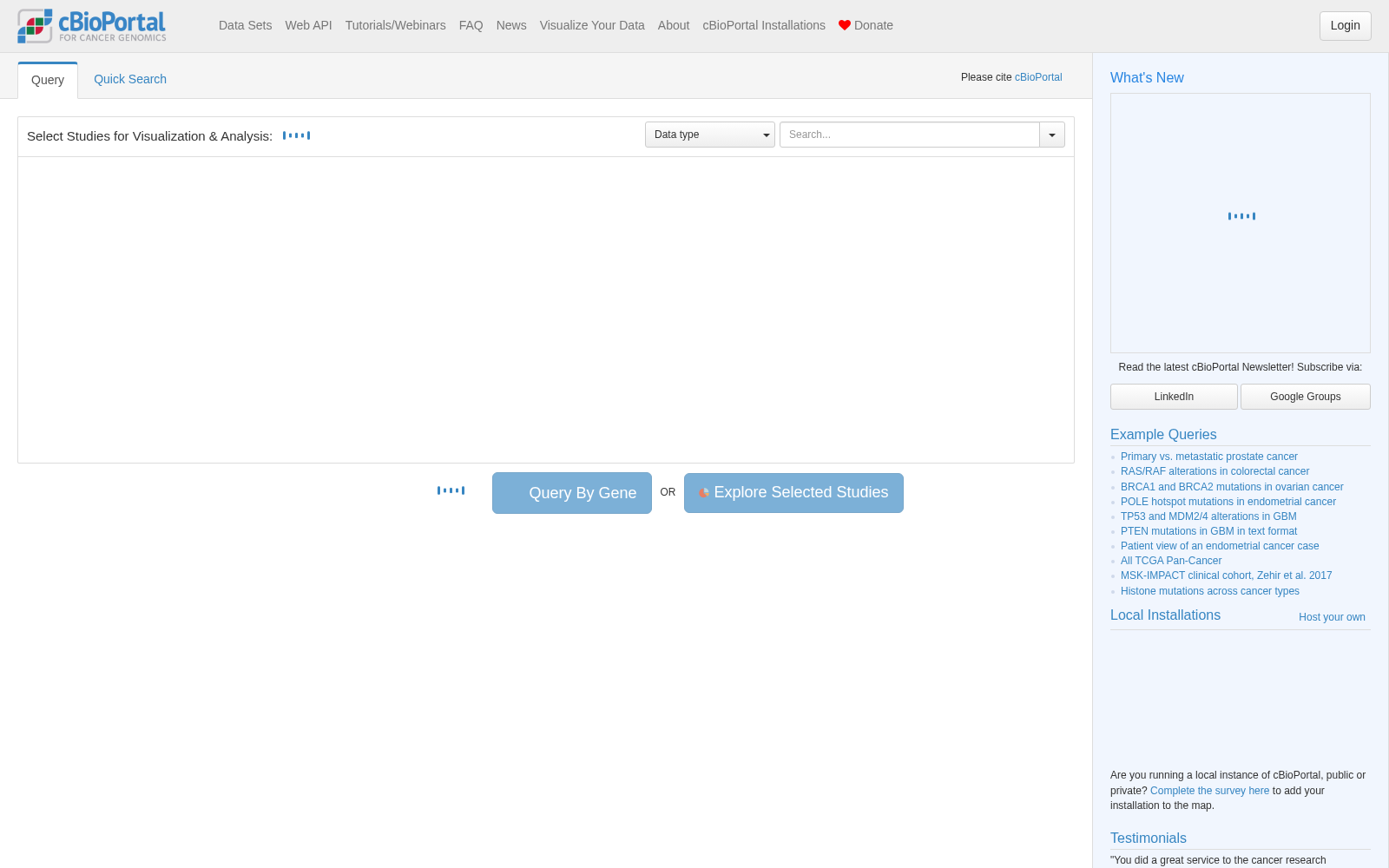1389x868 pixels.
Task: Switch to the Query tab
Action: 48,80
